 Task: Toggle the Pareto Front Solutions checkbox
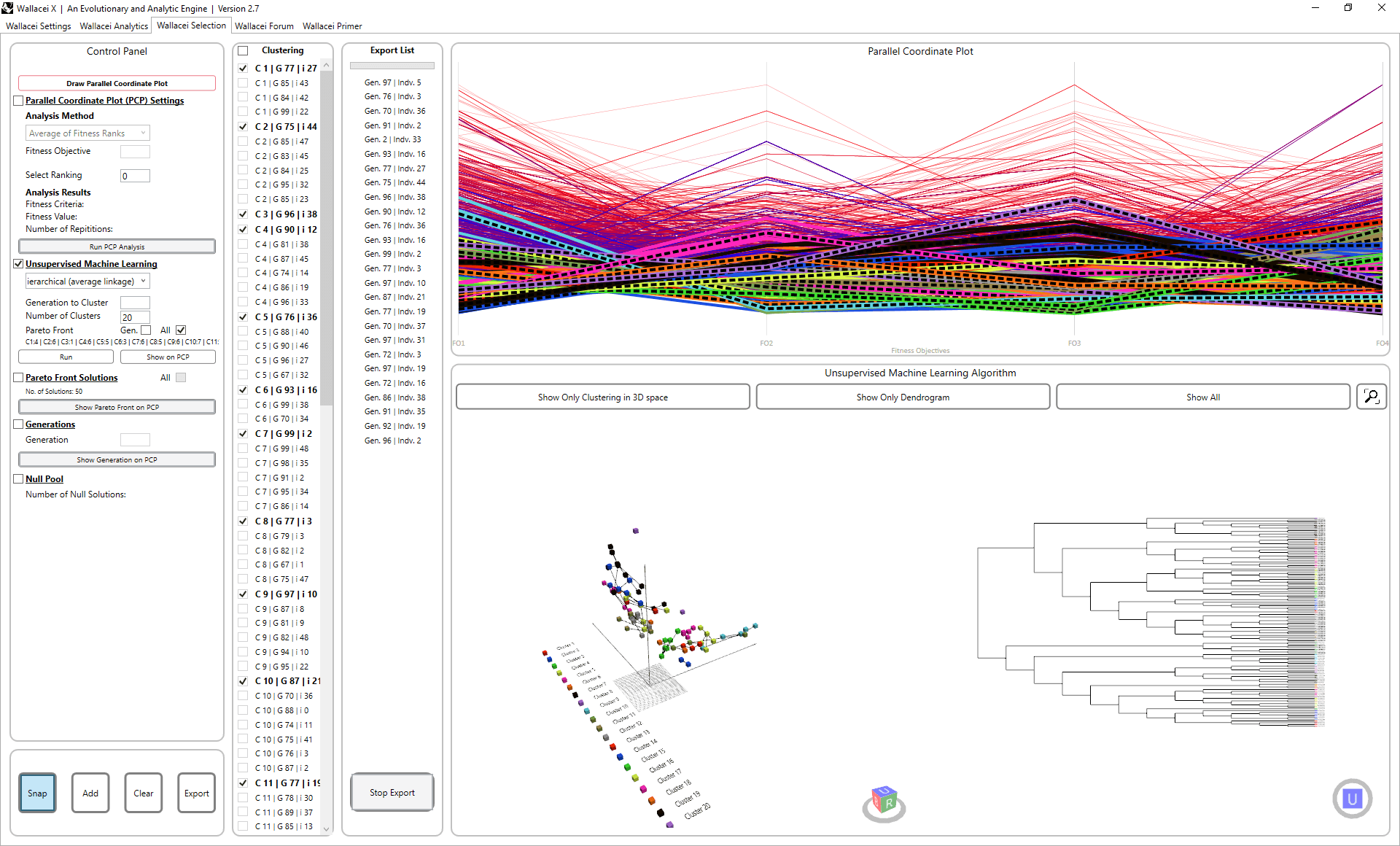click(x=18, y=378)
